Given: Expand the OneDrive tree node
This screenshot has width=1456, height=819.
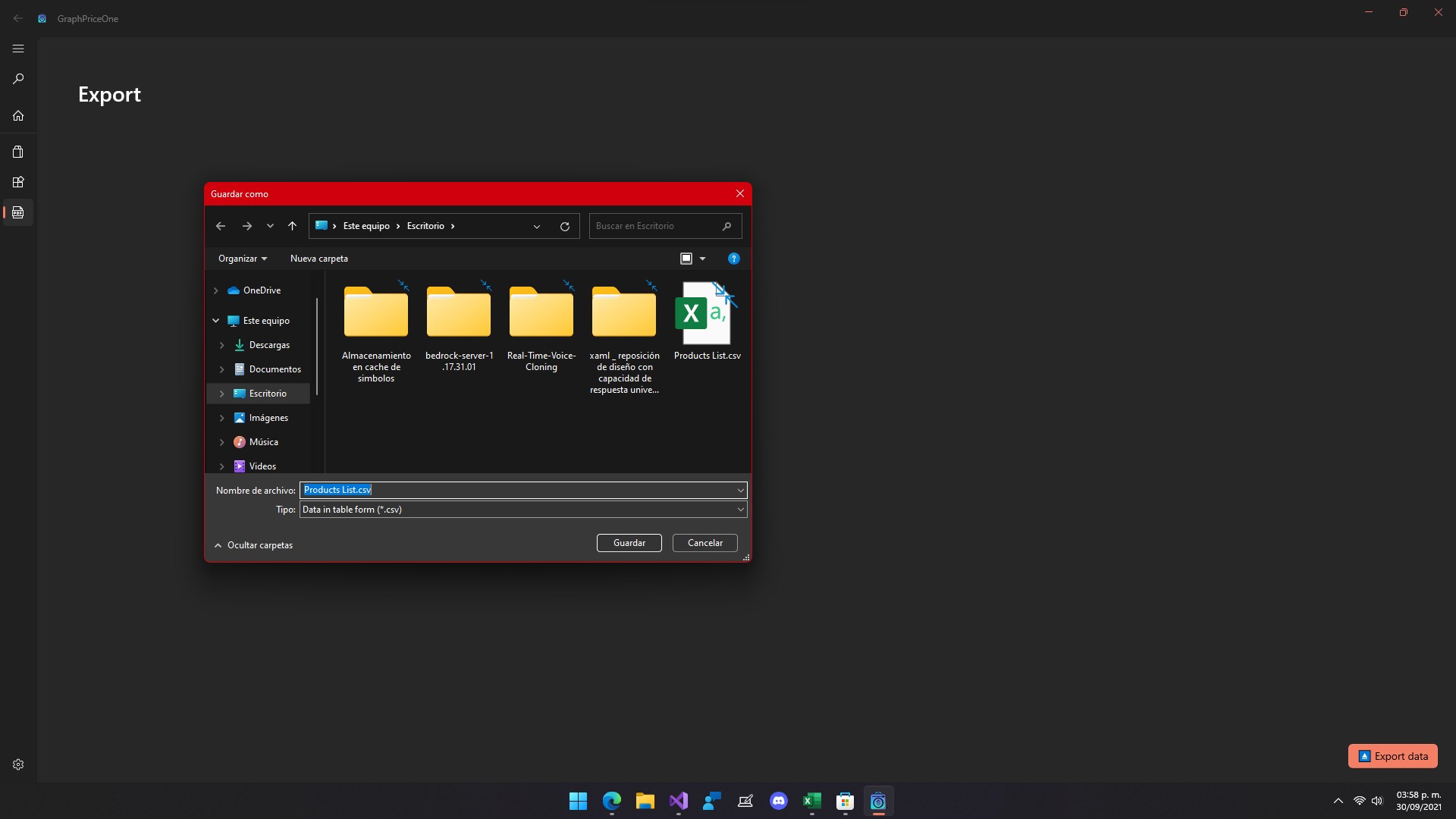Looking at the screenshot, I should pyautogui.click(x=215, y=290).
